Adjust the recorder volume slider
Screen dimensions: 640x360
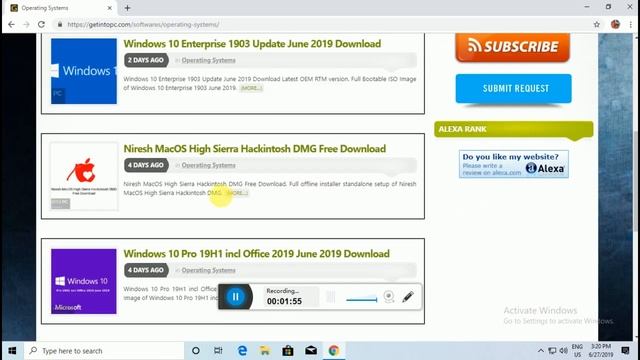(362, 300)
